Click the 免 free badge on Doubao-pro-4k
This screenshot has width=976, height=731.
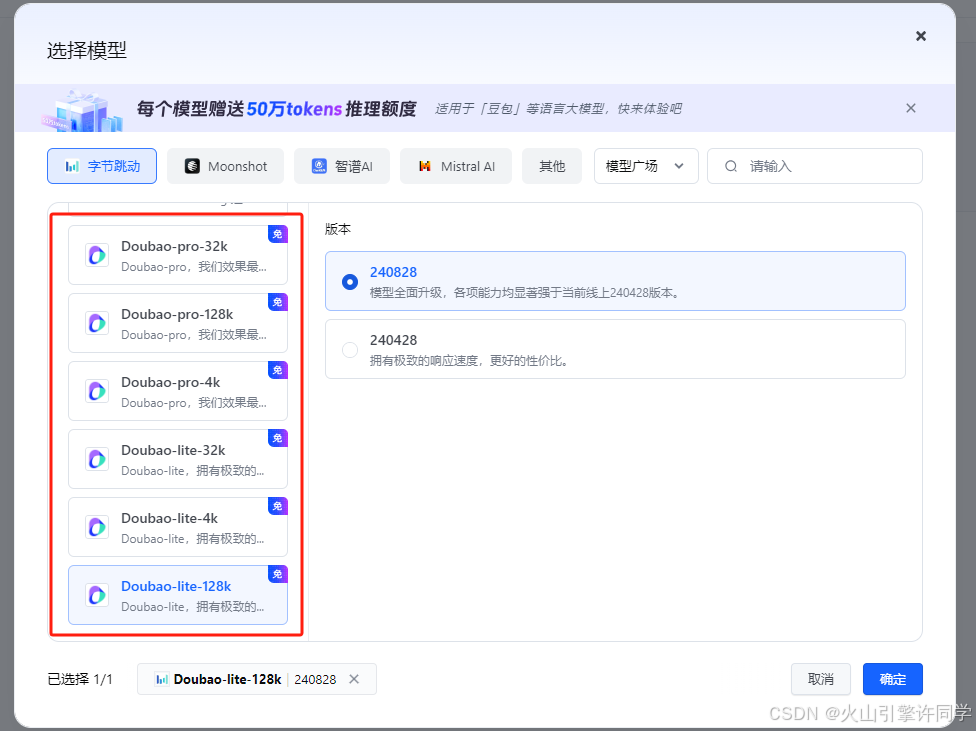(x=278, y=370)
